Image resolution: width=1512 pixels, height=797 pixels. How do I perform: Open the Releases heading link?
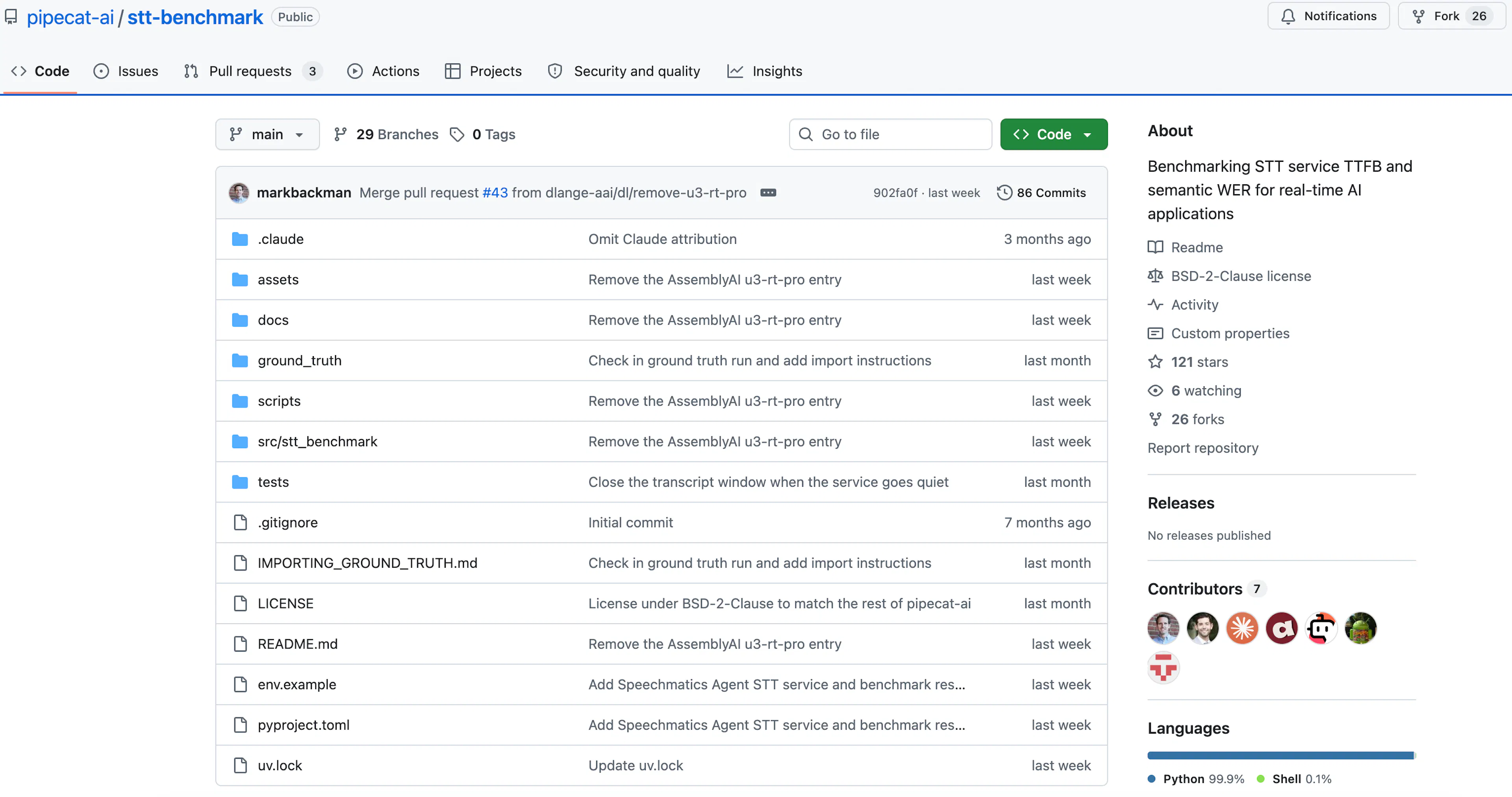1180,503
